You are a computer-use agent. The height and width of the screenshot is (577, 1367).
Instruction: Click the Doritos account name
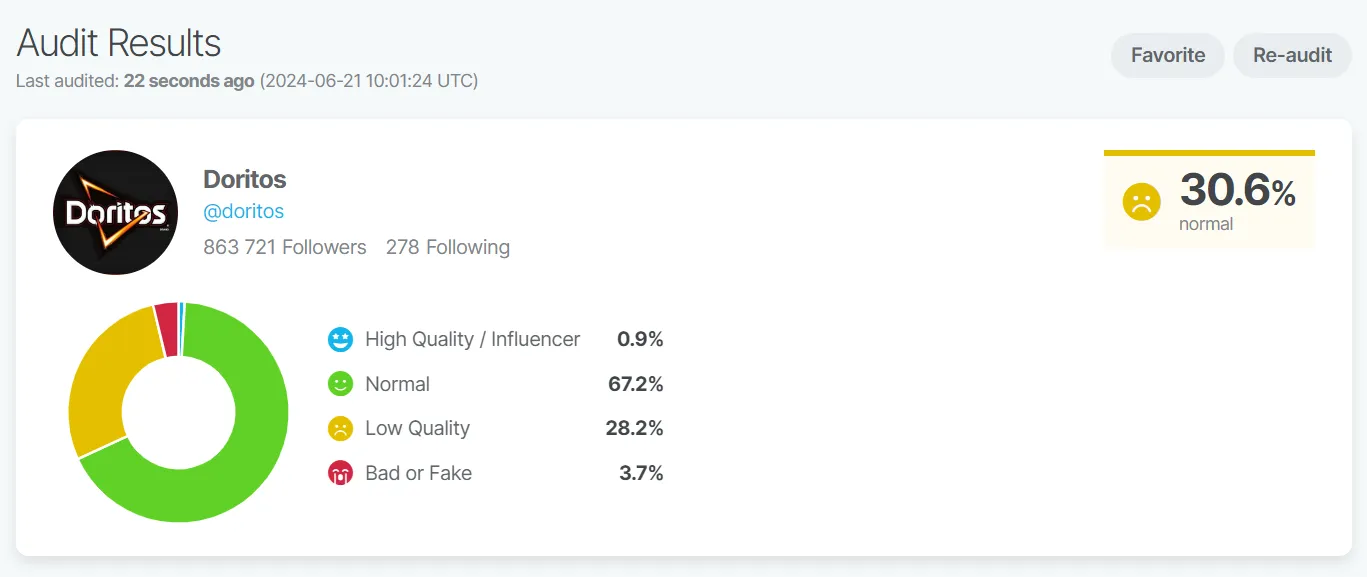pyautogui.click(x=244, y=179)
